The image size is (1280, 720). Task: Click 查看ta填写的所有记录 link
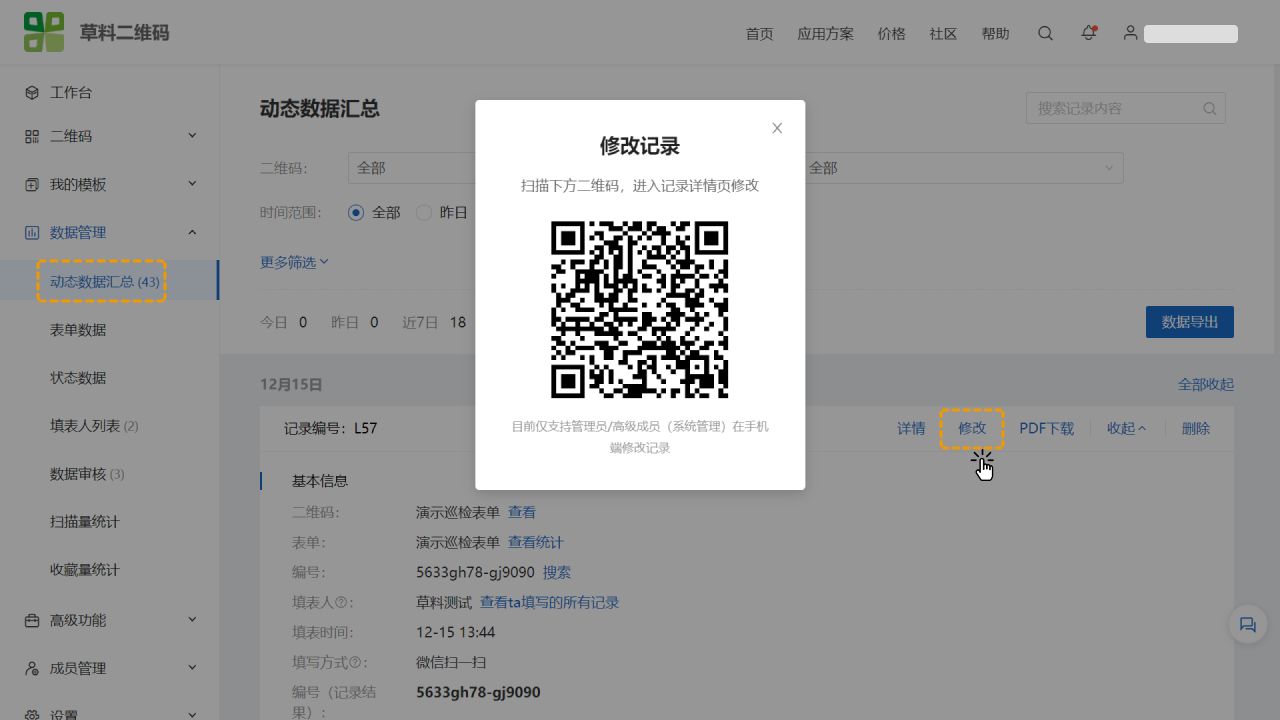tap(550, 602)
